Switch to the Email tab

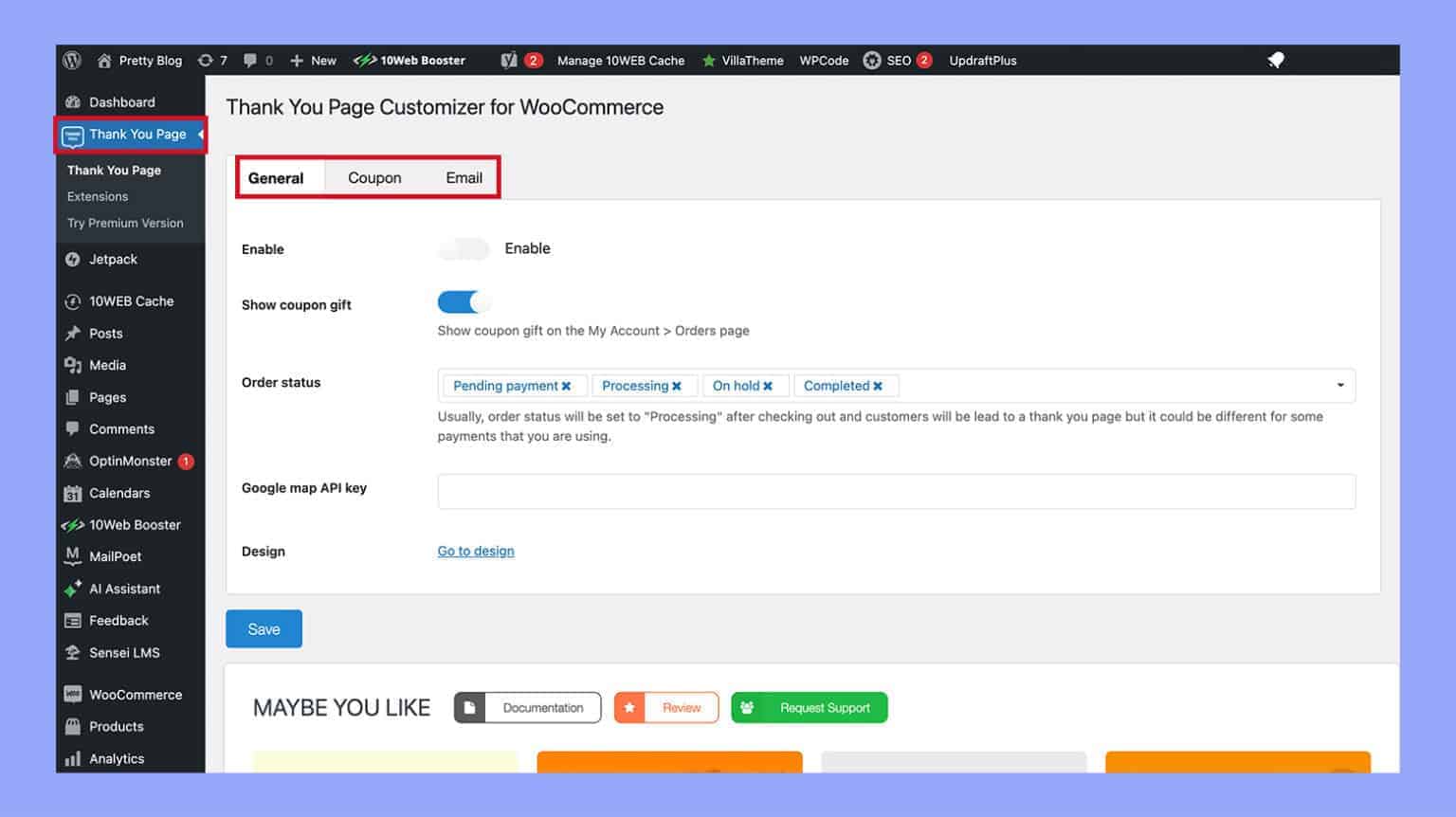(x=464, y=177)
